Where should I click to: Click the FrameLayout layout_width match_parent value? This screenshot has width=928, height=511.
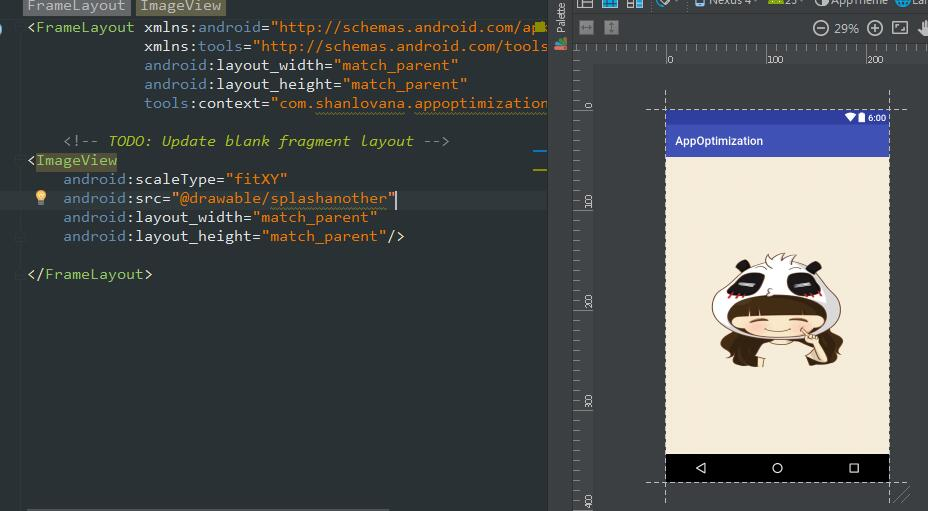point(396,65)
